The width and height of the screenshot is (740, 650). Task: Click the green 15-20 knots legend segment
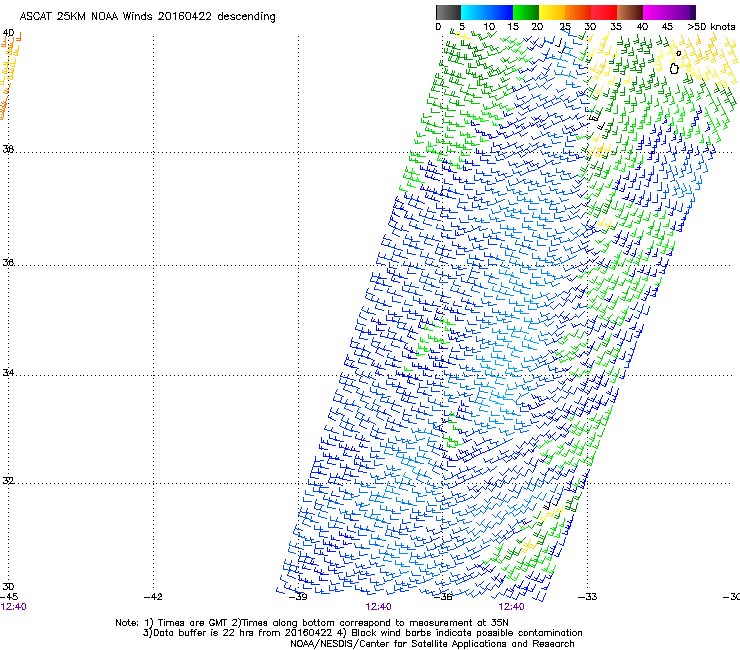(526, 12)
